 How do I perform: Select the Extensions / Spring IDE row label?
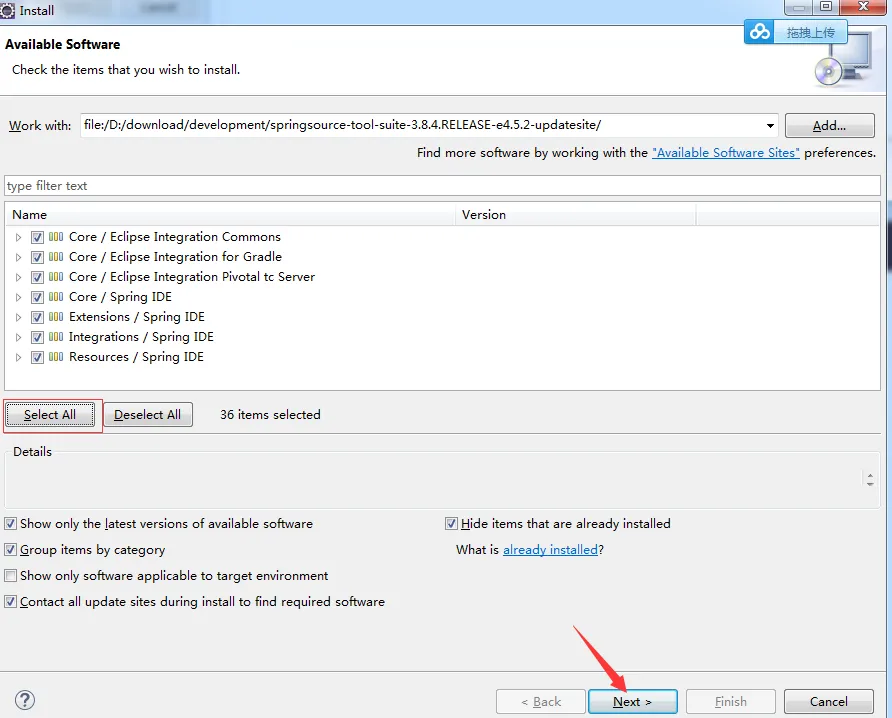(x=137, y=317)
